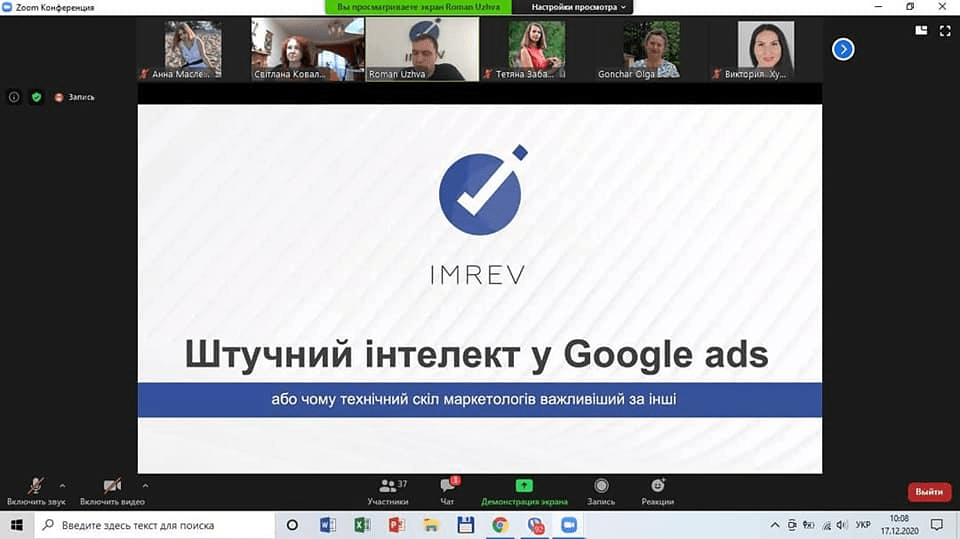960x539 pixels.
Task: Toggle the Запись record button
Action: click(601, 492)
